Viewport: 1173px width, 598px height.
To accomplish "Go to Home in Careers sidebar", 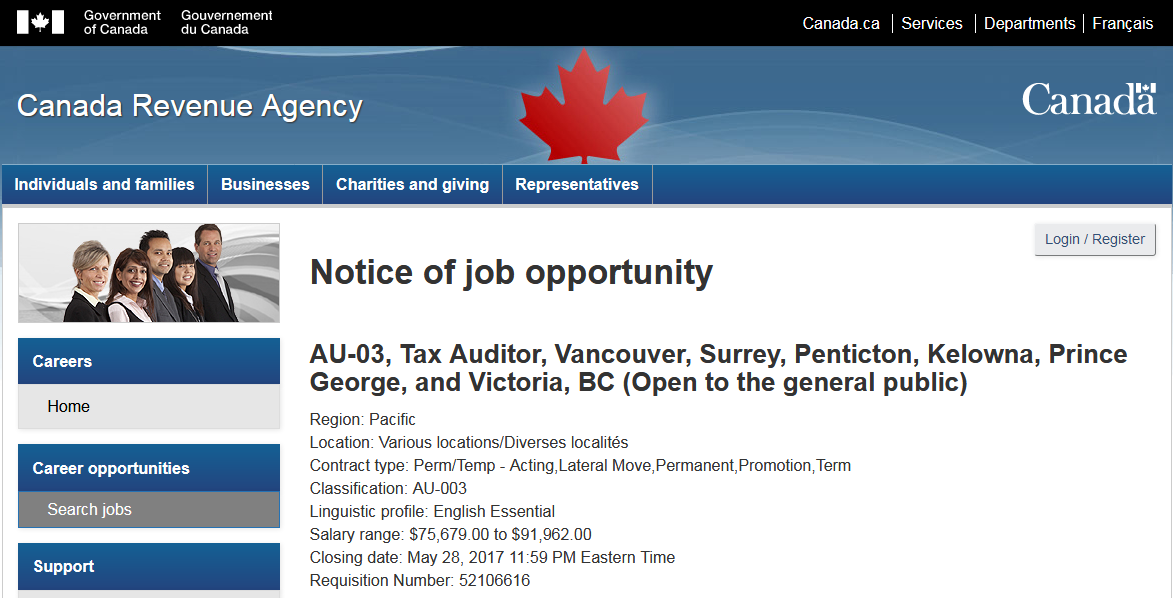I will coord(68,406).
